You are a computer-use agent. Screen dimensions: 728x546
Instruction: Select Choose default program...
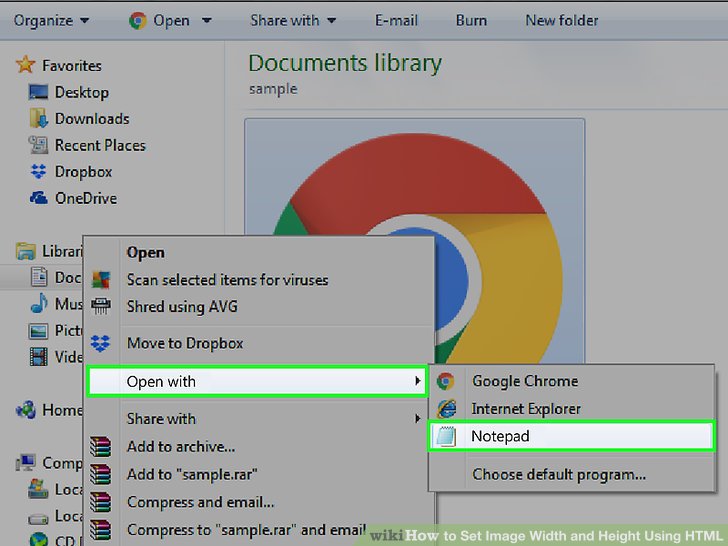[x=559, y=474]
